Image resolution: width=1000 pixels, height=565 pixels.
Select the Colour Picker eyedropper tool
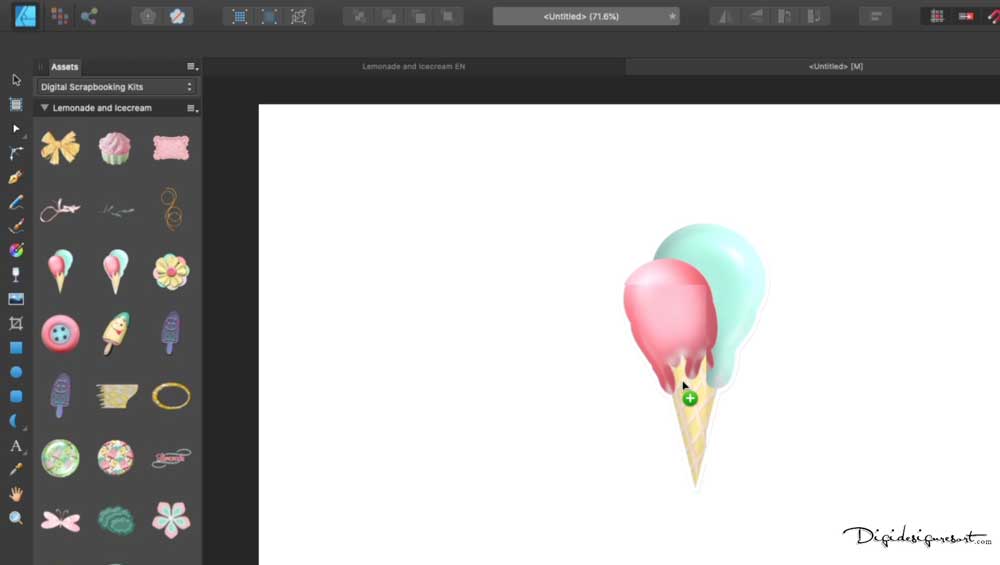coord(16,469)
